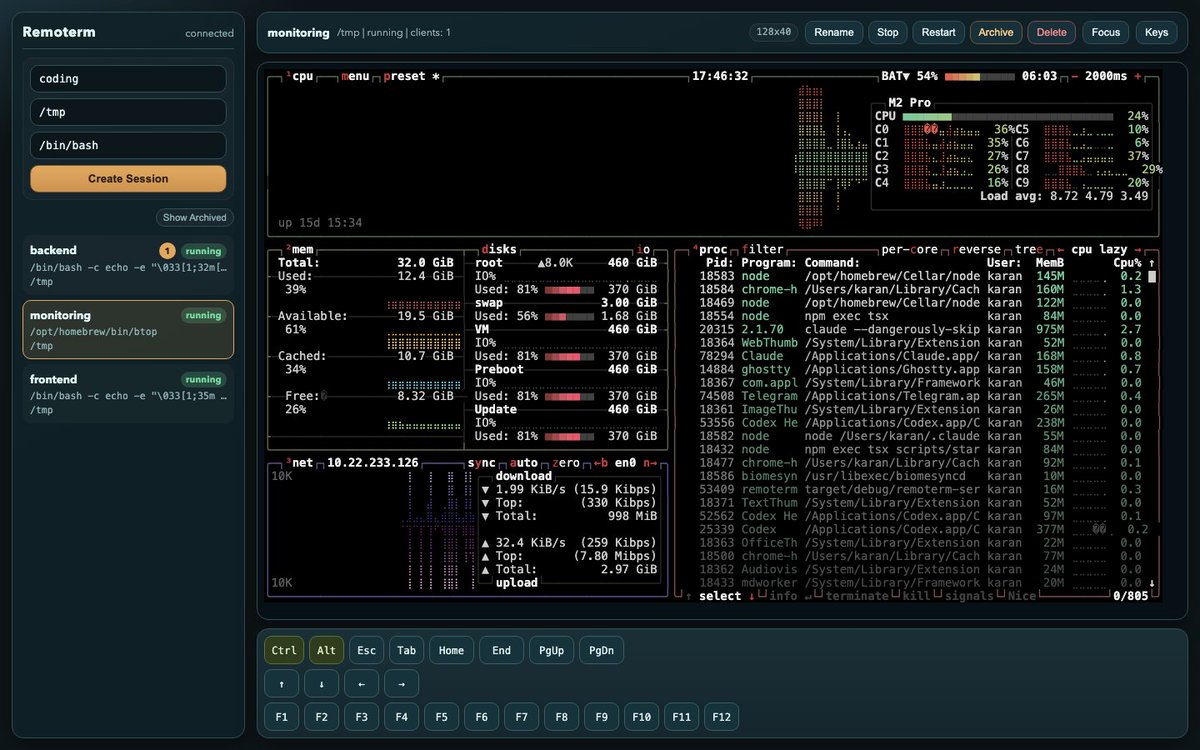Screen dimensions: 1200x750
Task: Archive the monitoring session
Action: click(x=996, y=32)
